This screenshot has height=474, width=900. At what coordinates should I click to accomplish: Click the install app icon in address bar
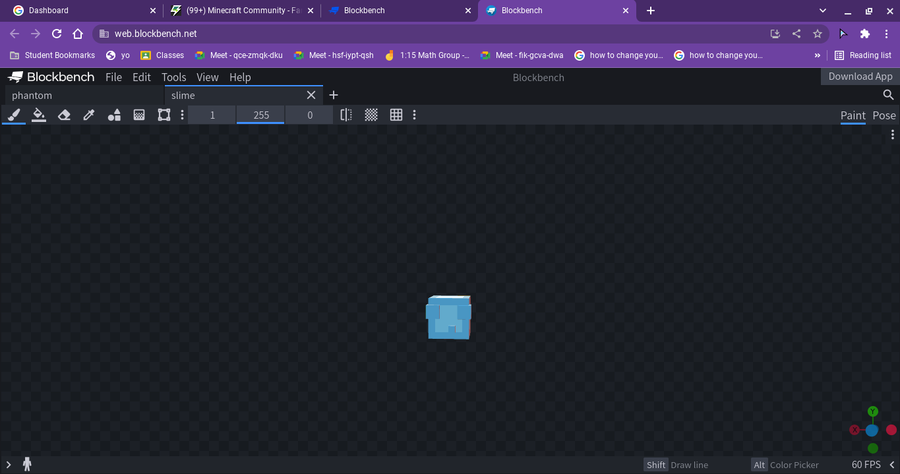pos(775,34)
